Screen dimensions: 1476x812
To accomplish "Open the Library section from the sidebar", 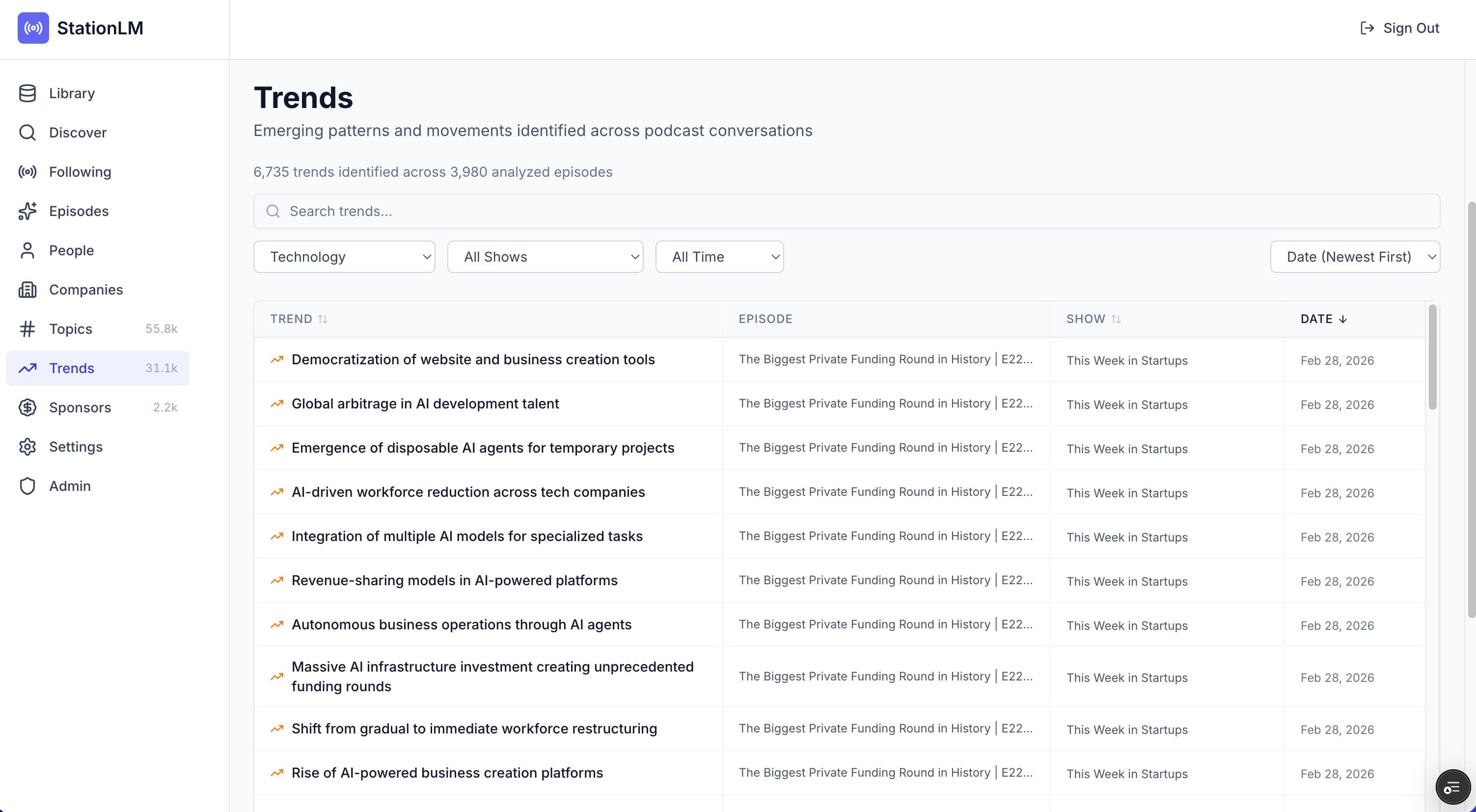I will pyautogui.click(x=72, y=93).
